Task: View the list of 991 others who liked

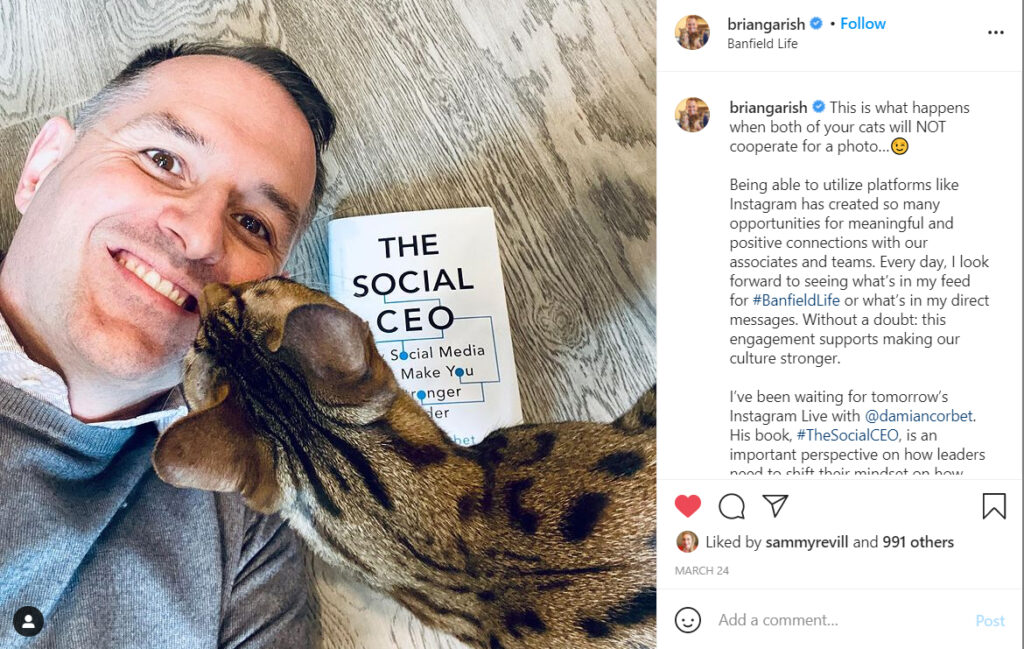Action: click(x=918, y=542)
